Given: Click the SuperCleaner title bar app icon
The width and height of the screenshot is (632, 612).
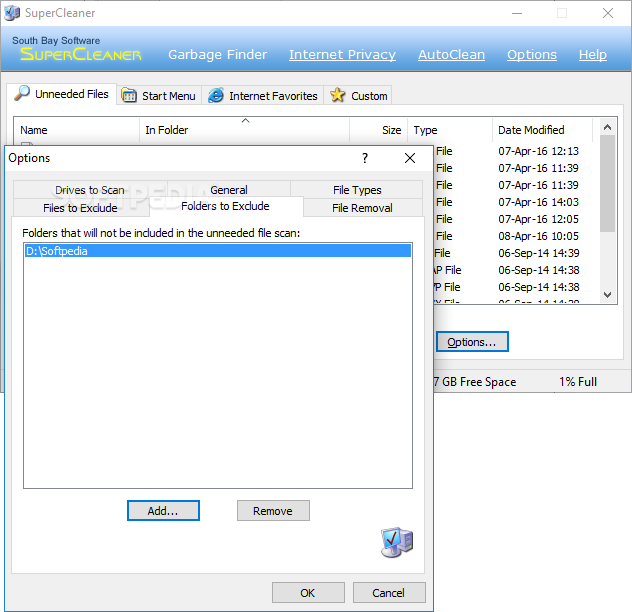Looking at the screenshot, I should pos(12,13).
